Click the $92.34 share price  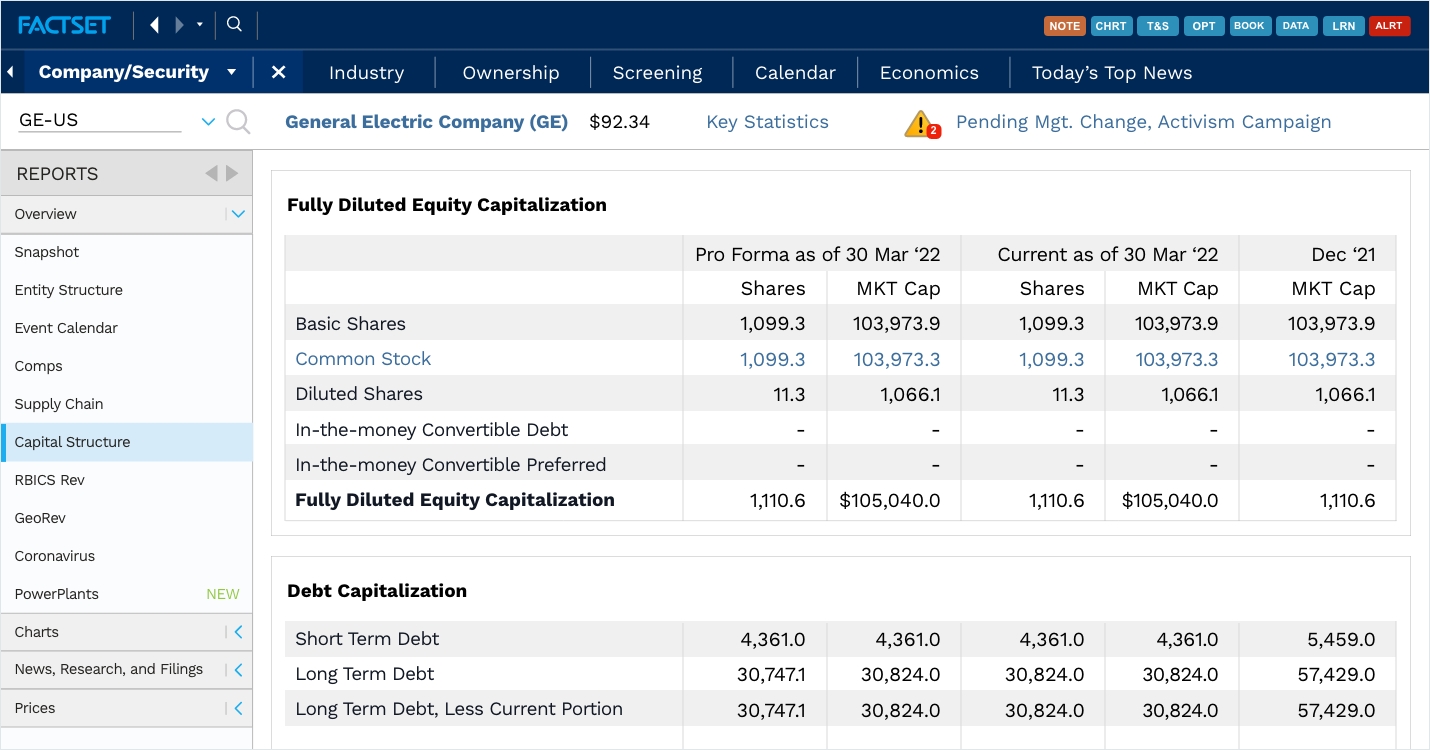pos(619,122)
